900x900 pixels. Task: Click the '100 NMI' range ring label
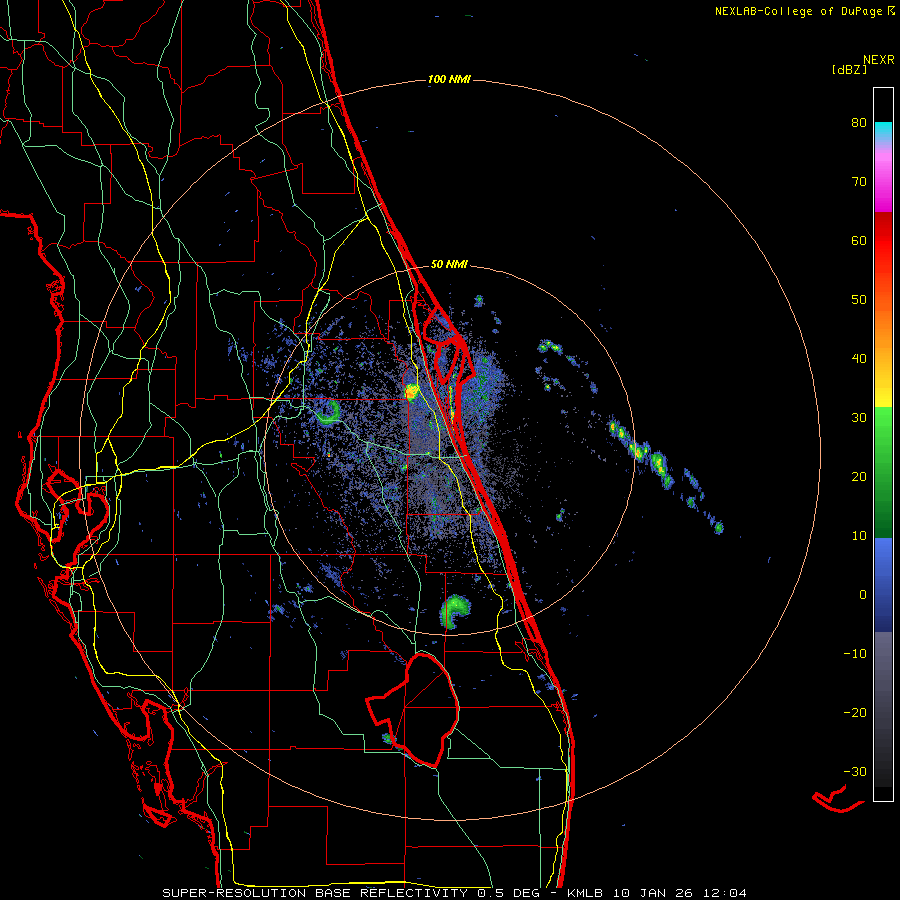(449, 79)
